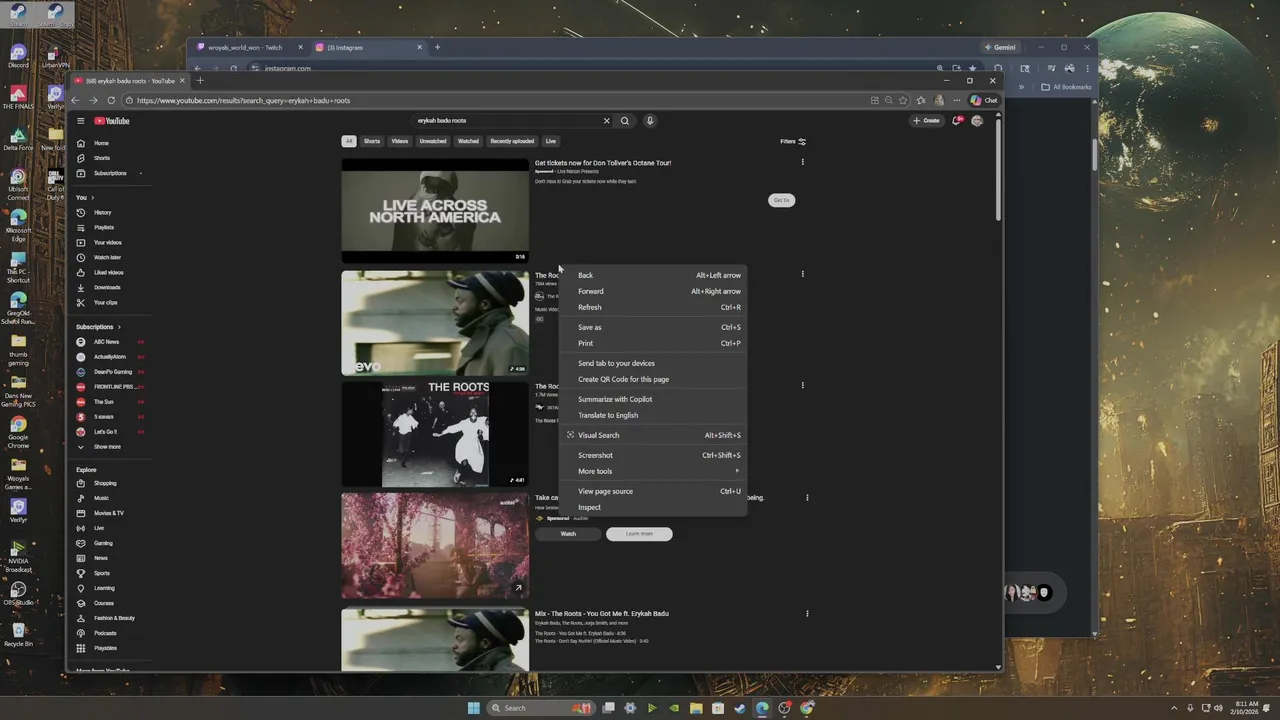Open Podcasts in the Explore section
1280x720 pixels.
[x=105, y=634]
